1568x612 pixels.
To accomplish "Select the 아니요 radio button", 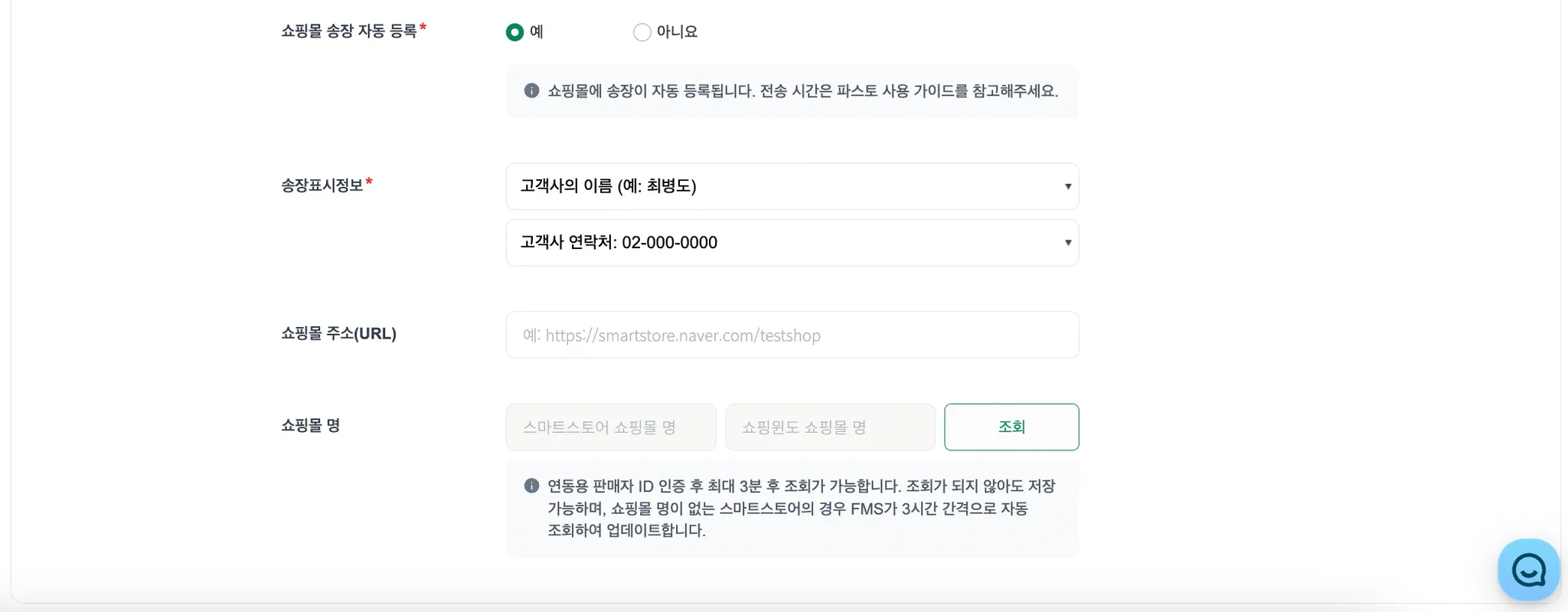I will pos(642,32).
